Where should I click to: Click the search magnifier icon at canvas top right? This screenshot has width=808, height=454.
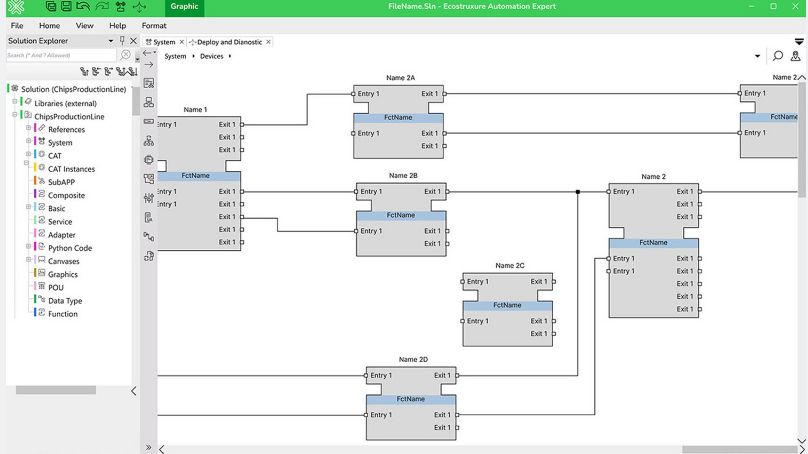pos(777,56)
